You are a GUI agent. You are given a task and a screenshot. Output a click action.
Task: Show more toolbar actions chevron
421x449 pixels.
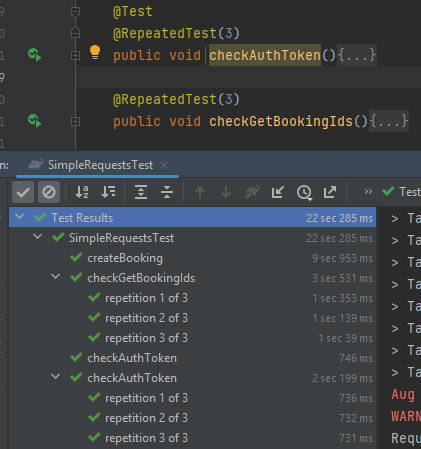[x=368, y=192]
